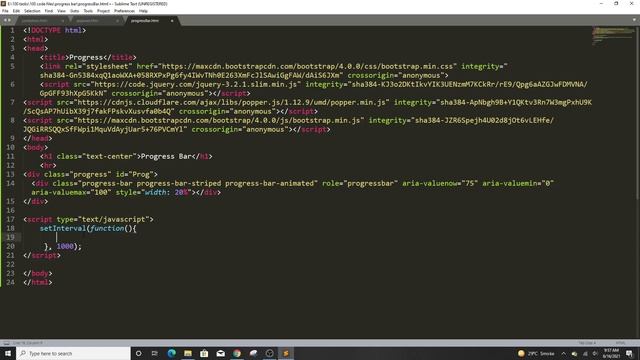
Task: Open the Selection menu
Action: coord(32,11)
